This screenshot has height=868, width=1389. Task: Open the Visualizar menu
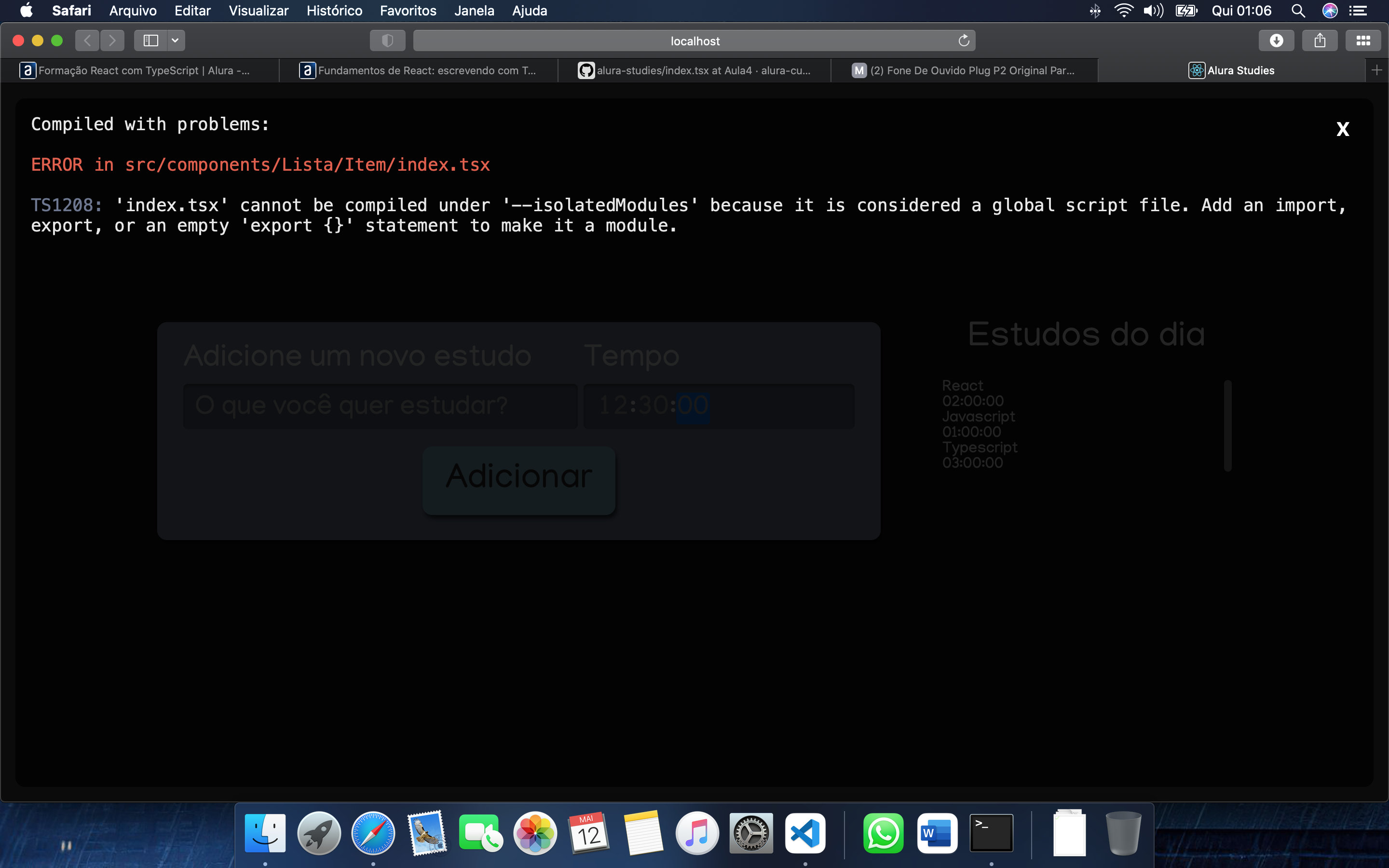tap(259, 10)
